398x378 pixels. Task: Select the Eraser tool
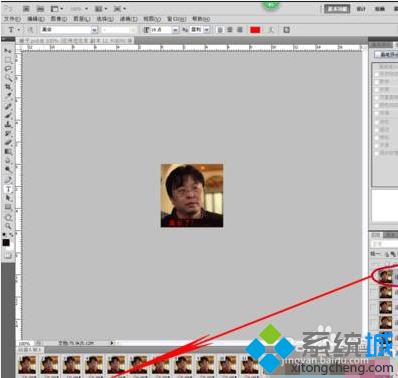point(8,143)
